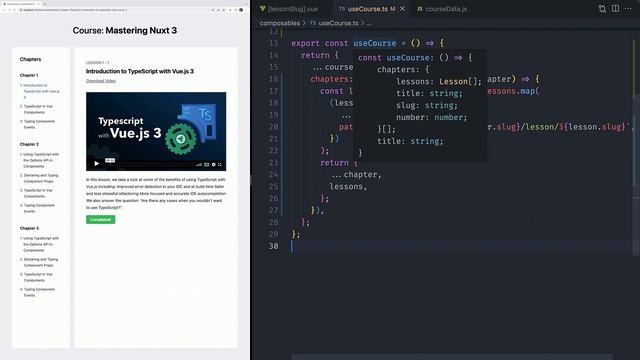The width and height of the screenshot is (640, 360).
Task: Adjust the video player volume bars
Action: click(x=198, y=164)
